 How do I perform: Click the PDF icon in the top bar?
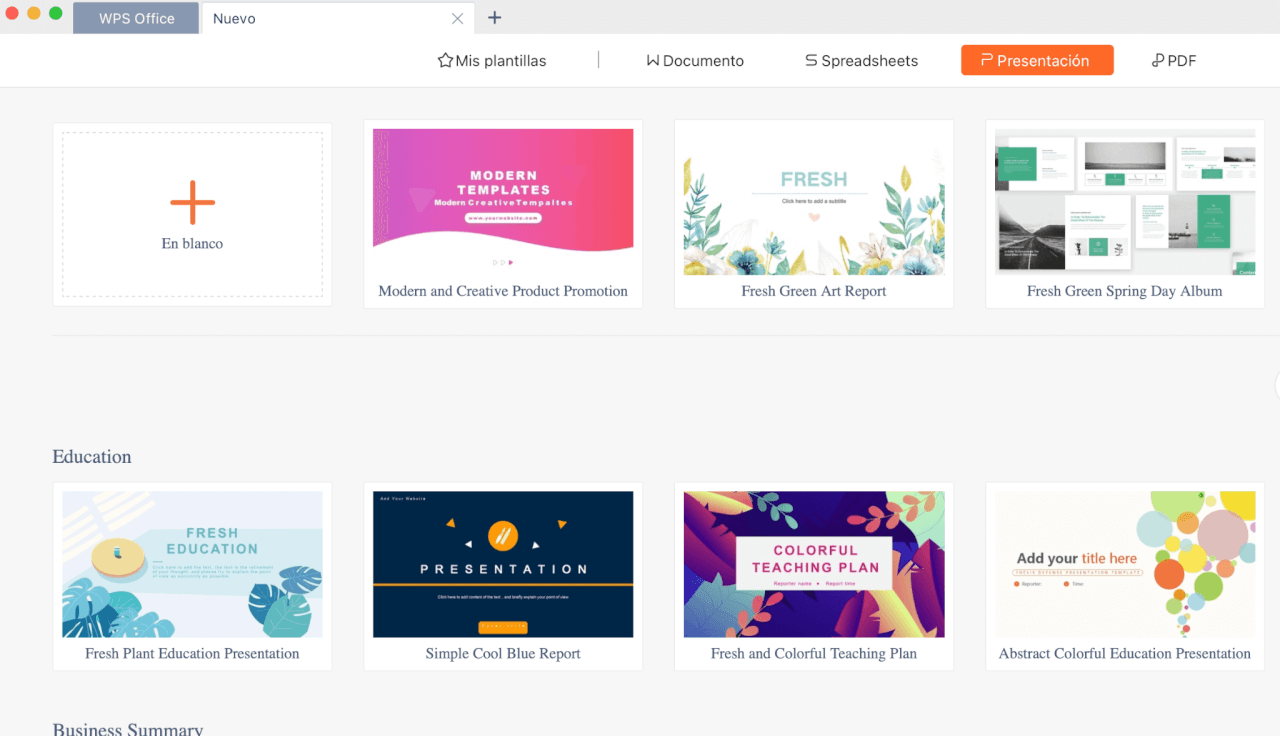coord(1158,61)
